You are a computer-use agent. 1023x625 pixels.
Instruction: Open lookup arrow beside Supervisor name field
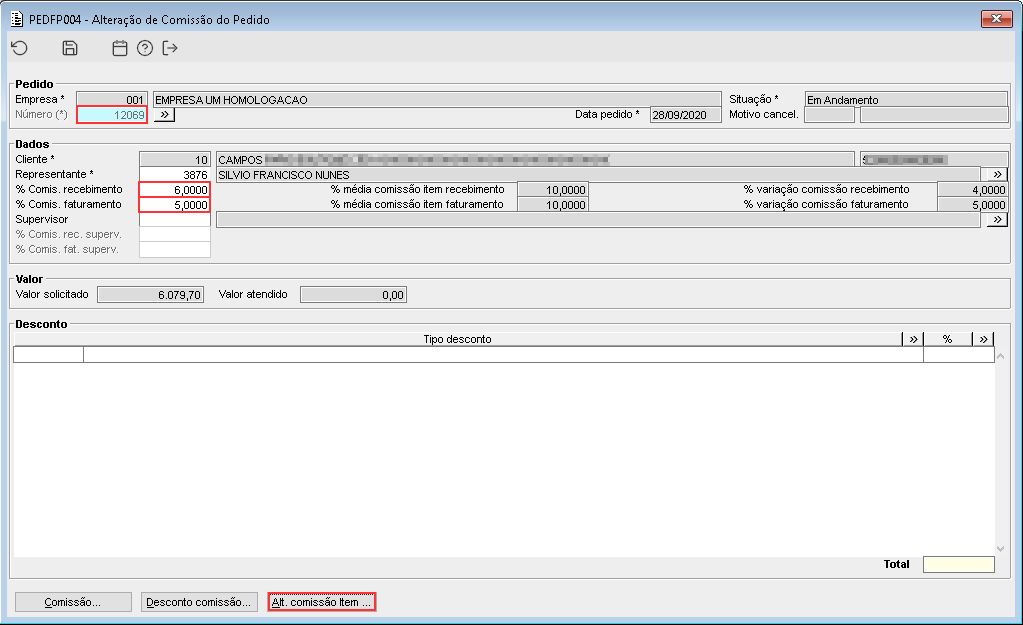[x=998, y=219]
